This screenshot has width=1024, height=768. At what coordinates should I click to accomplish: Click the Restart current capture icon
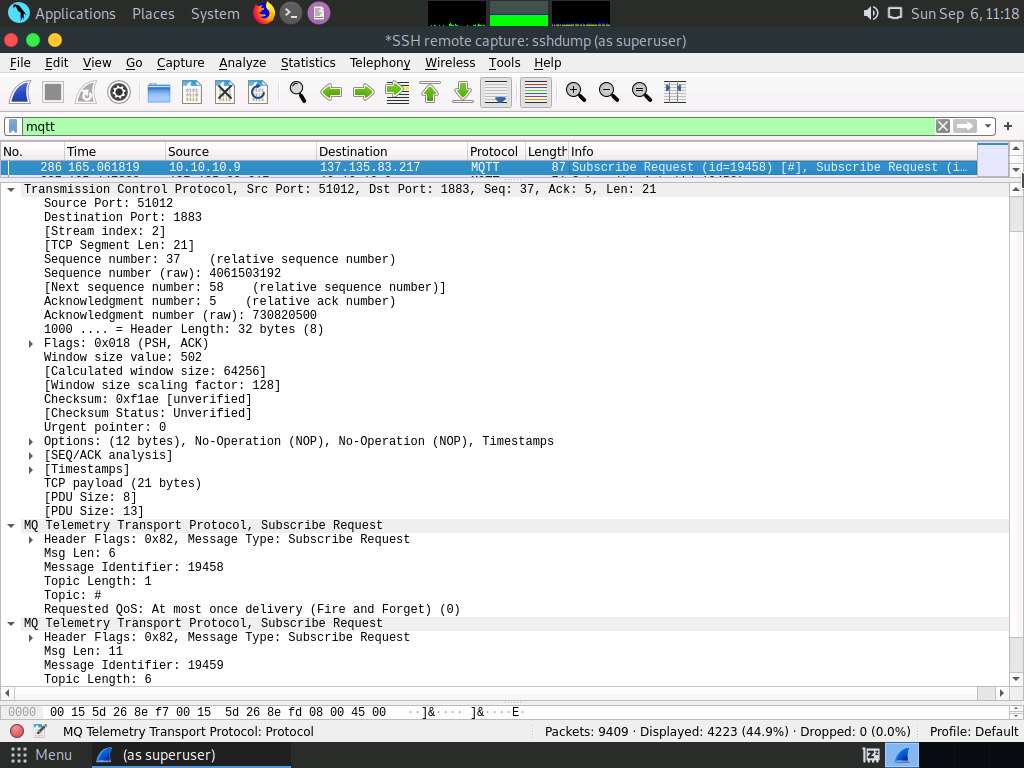(x=85, y=92)
